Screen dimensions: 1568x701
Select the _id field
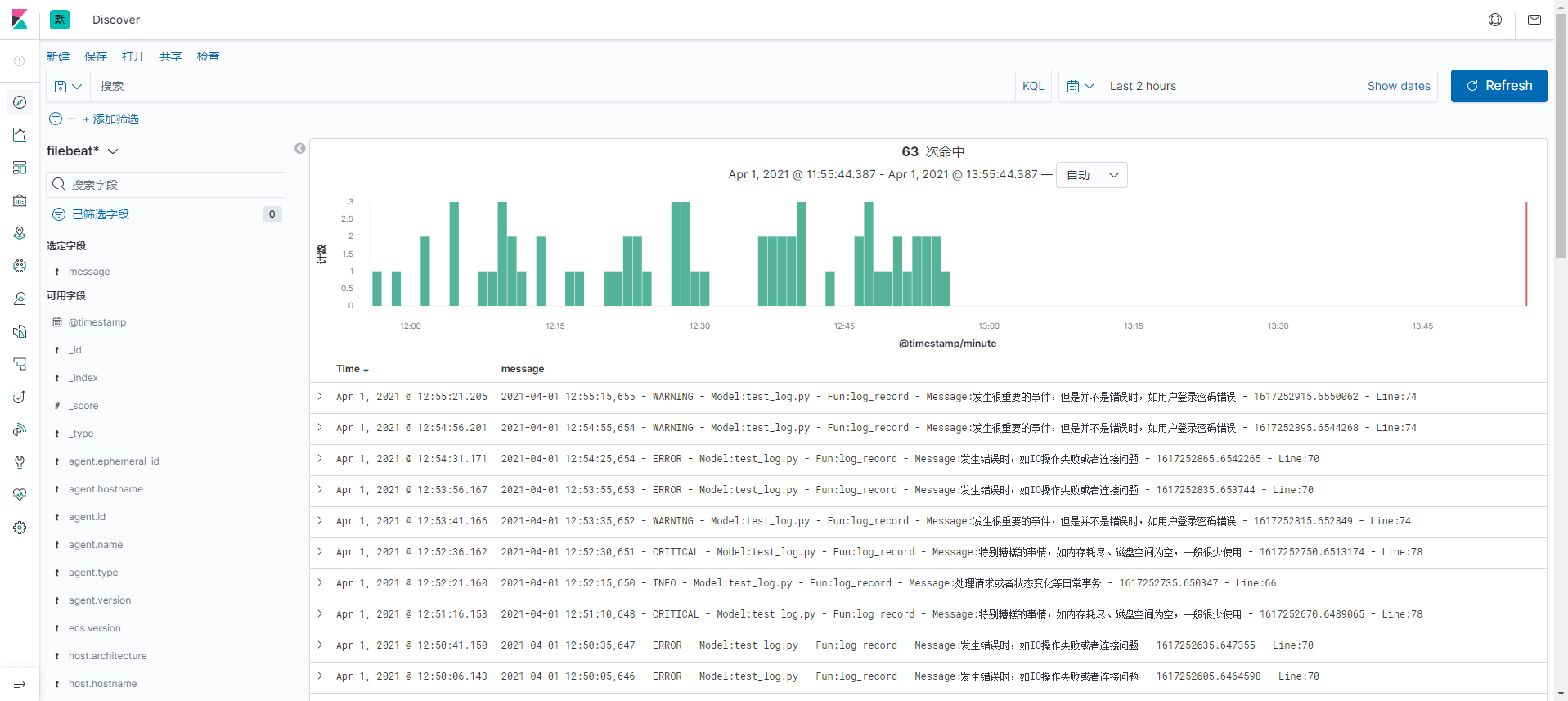click(75, 350)
